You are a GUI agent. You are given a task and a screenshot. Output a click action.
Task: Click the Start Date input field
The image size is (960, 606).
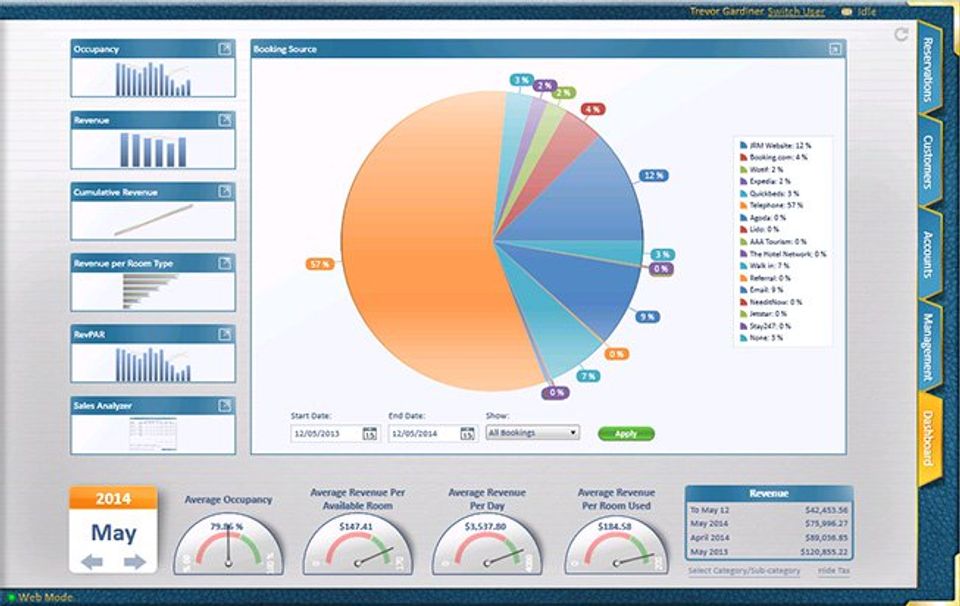(327, 433)
